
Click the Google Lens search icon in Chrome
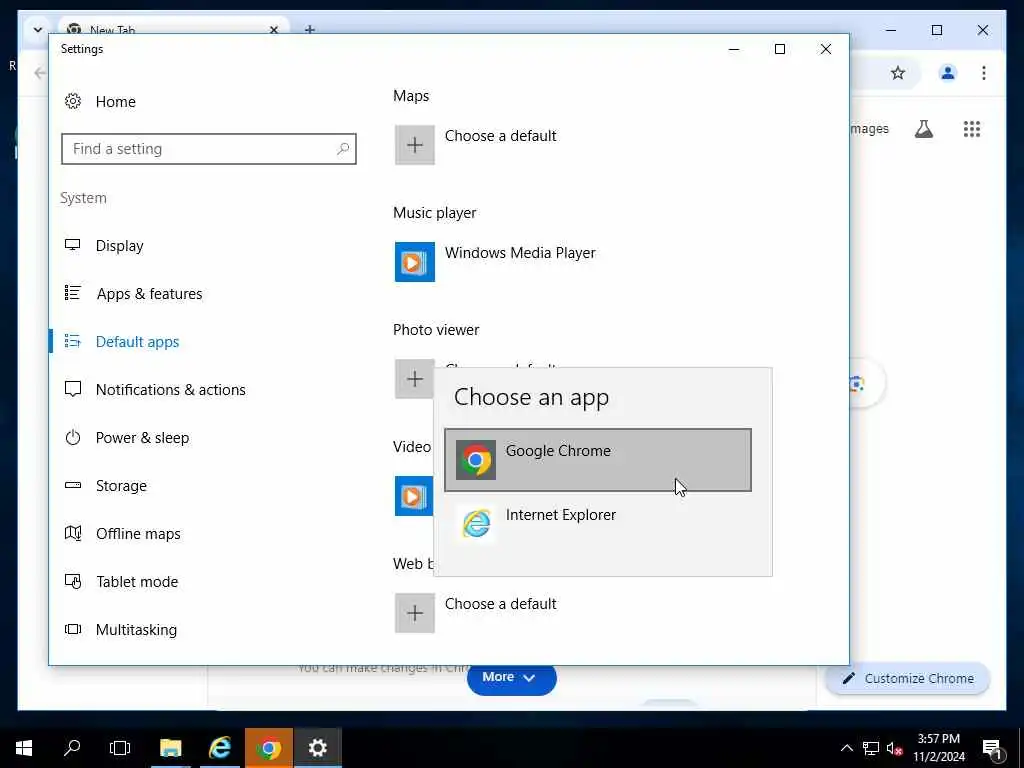tap(856, 384)
